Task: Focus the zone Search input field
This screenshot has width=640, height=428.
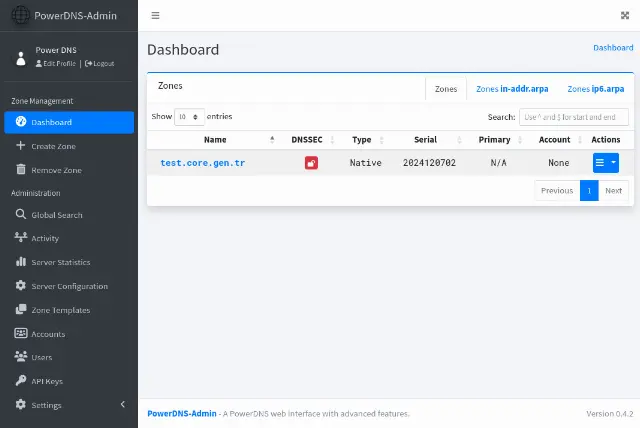Action: pyautogui.click(x=573, y=117)
